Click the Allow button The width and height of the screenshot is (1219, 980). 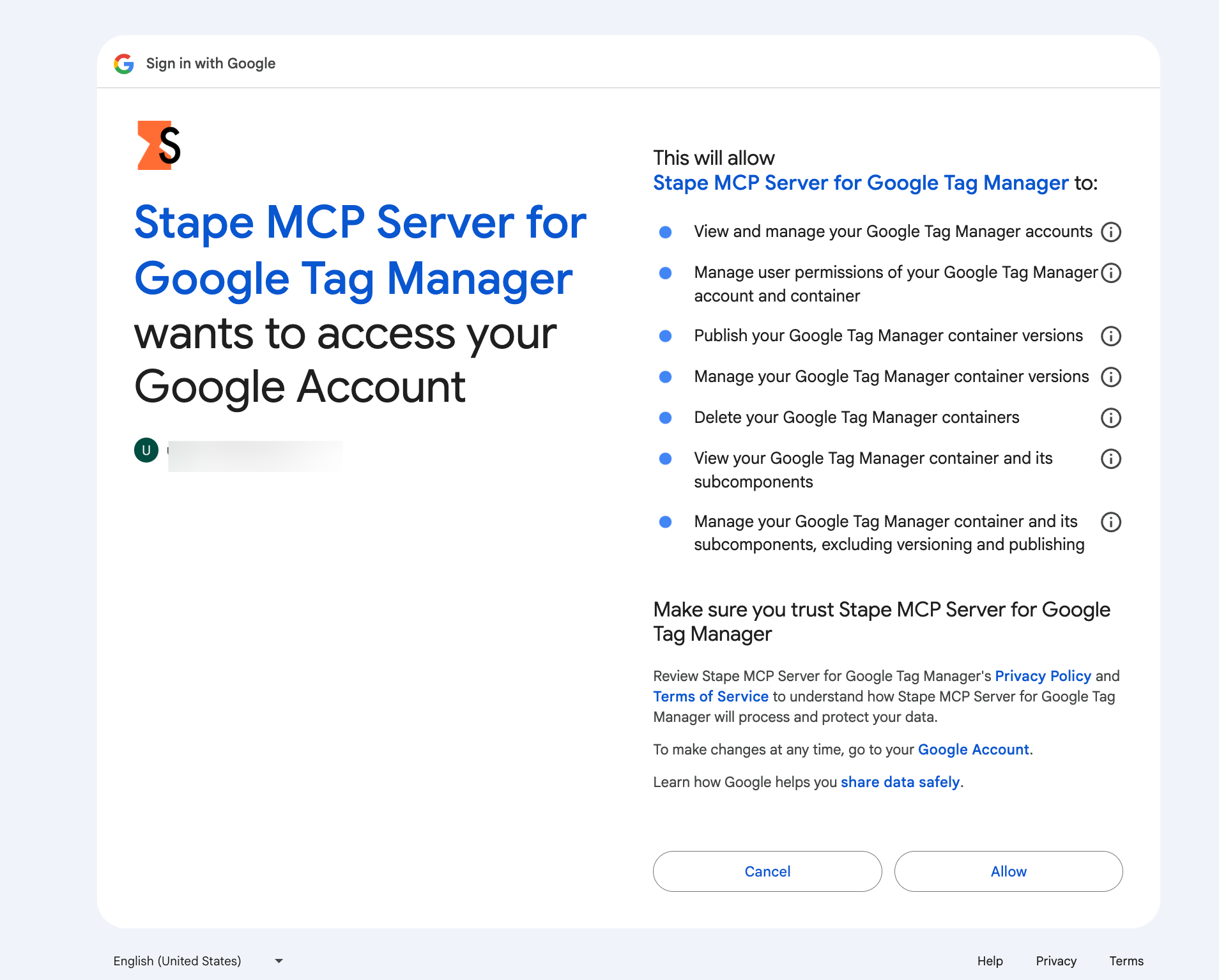pos(1008,871)
